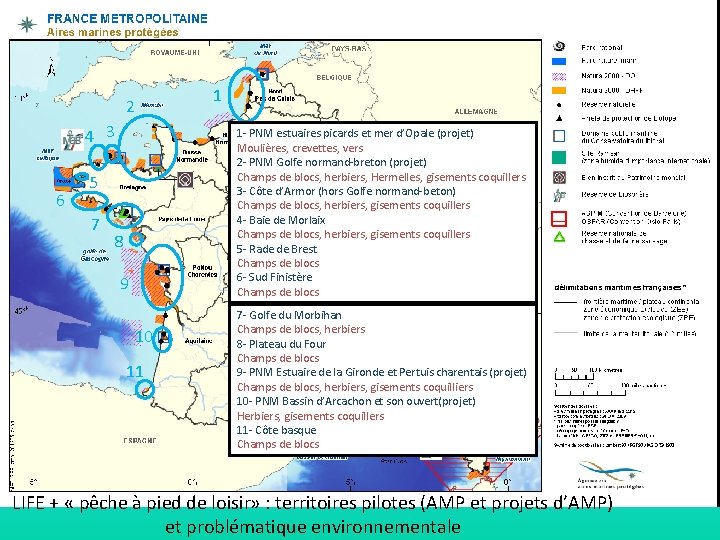Viewport: 720px width, 540px height.
Task: Select line '11- Côte basque'
Action: click(276, 430)
